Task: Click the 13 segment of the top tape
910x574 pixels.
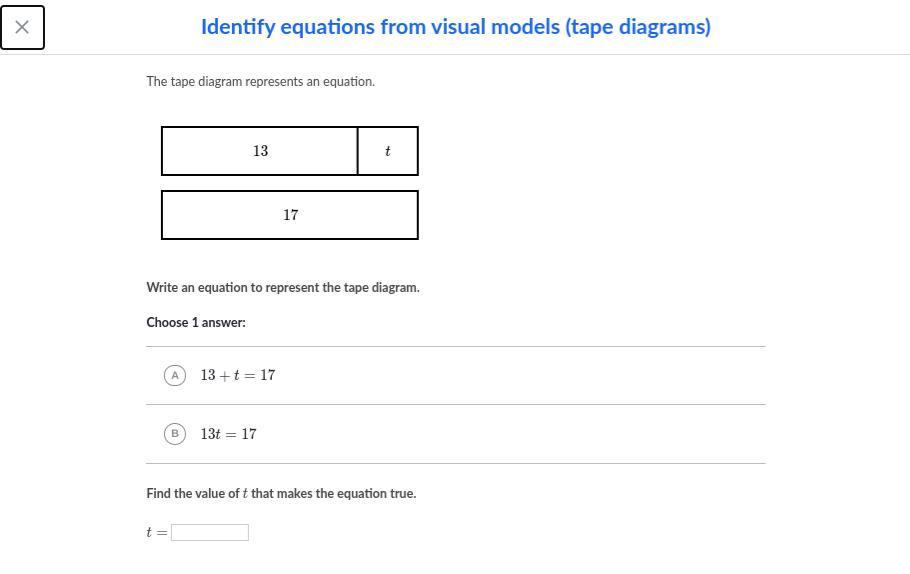Action: tap(260, 151)
